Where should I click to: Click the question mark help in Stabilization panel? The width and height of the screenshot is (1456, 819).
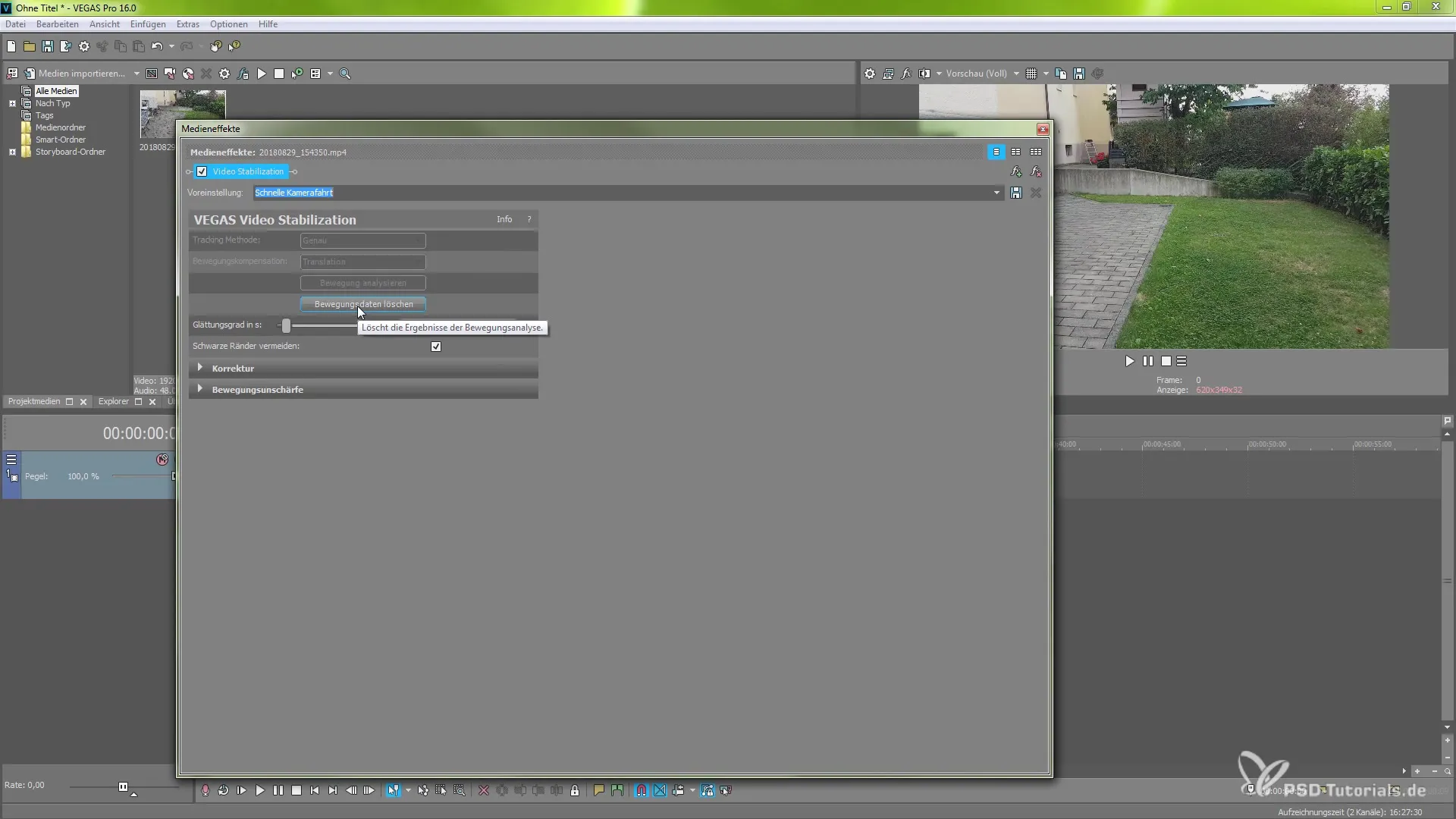coord(529,219)
